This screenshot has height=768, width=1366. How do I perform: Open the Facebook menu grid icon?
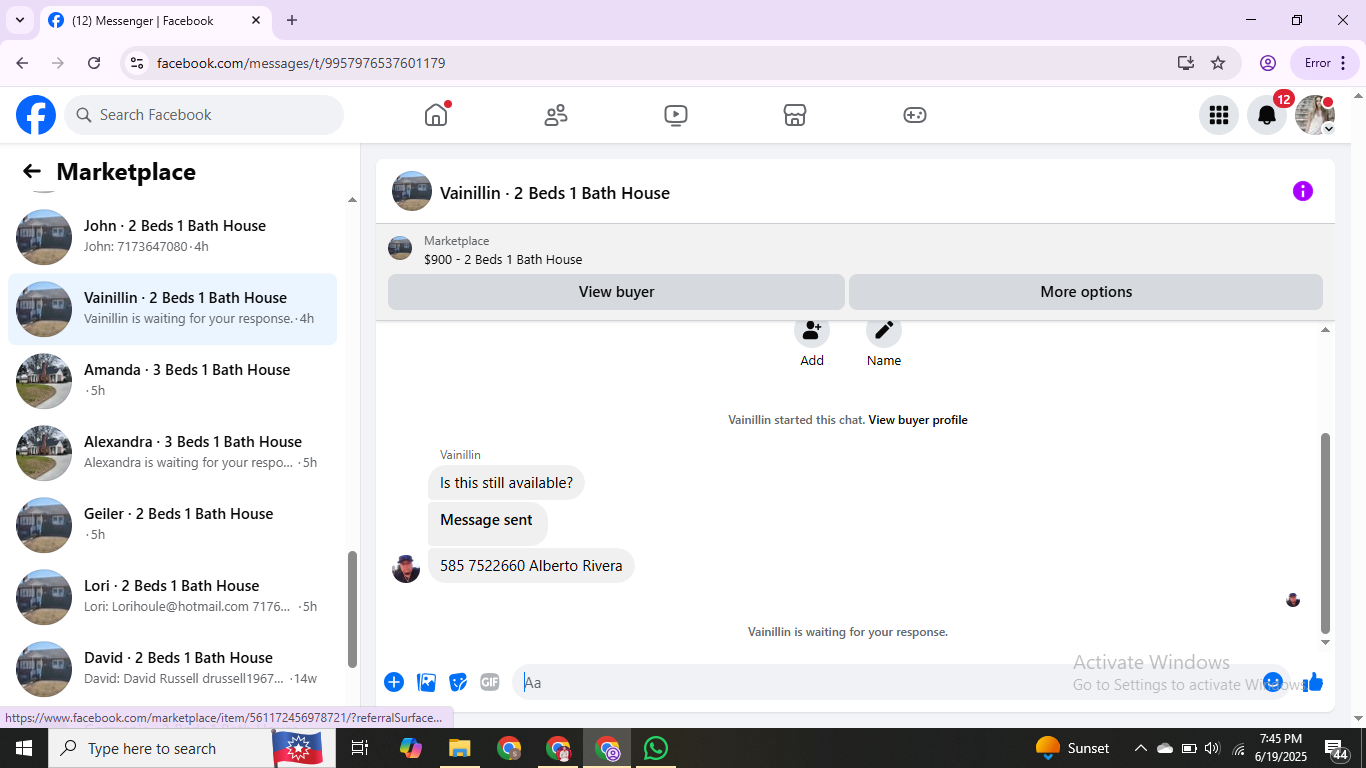(1218, 115)
